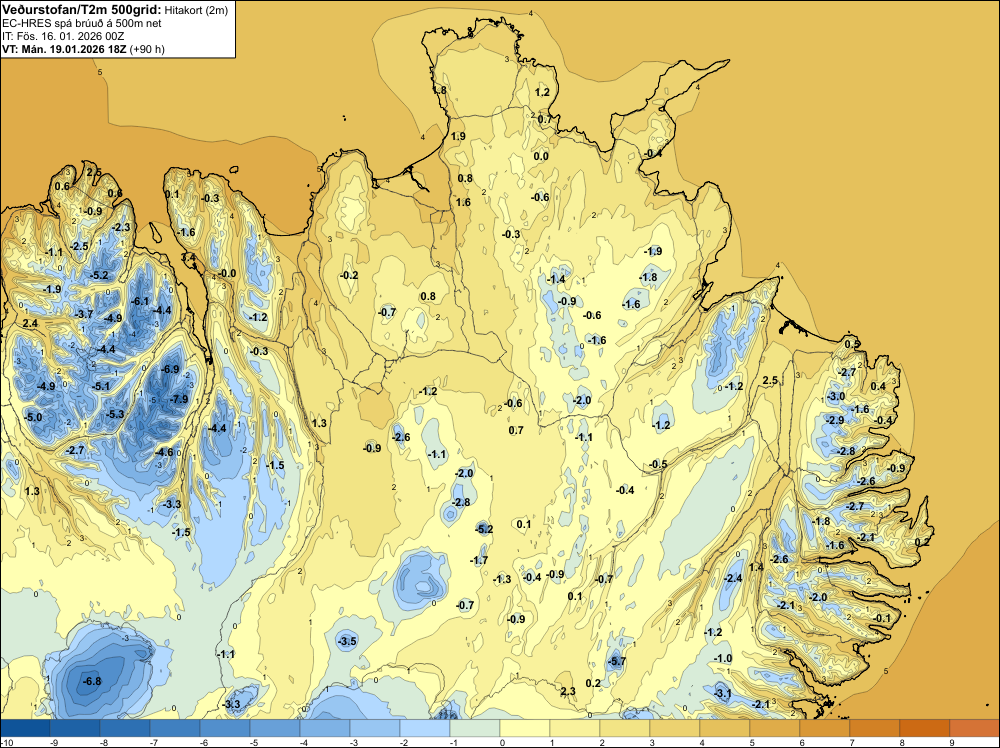Click the temperature value -0.2

coord(349,275)
